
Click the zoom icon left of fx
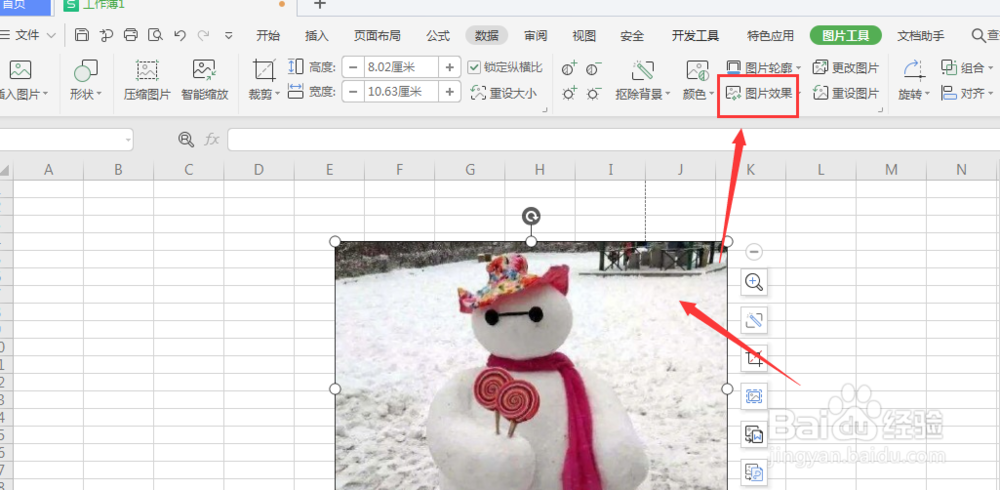186,139
